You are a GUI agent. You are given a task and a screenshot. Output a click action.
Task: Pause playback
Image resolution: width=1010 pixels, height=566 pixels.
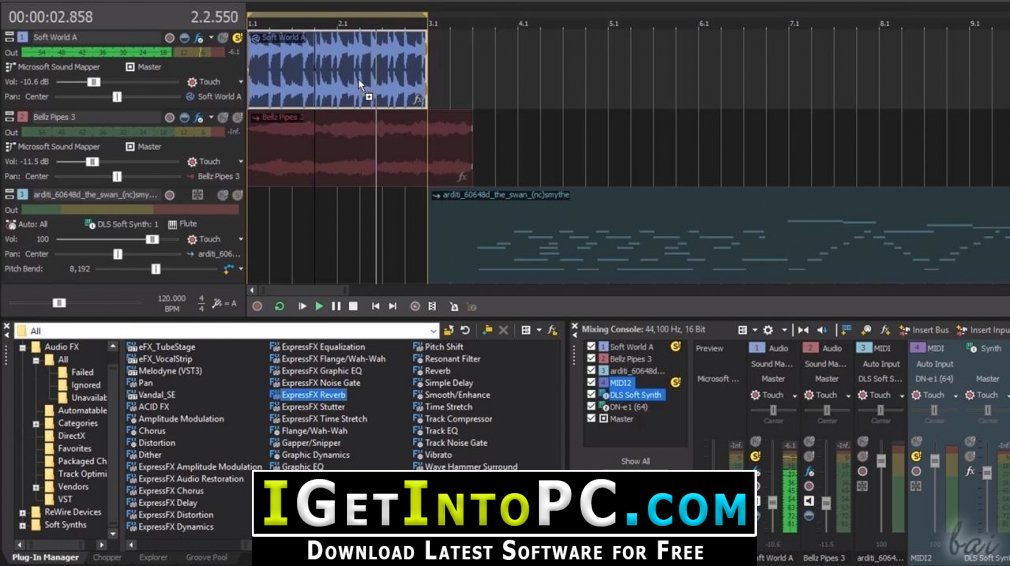click(x=336, y=307)
